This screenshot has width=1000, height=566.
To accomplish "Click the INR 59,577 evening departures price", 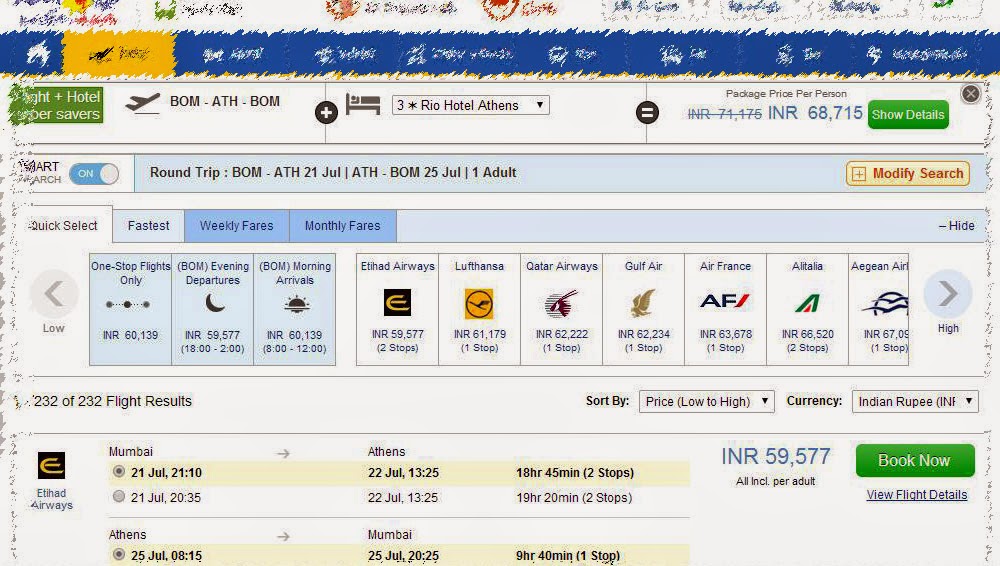I will [212, 335].
